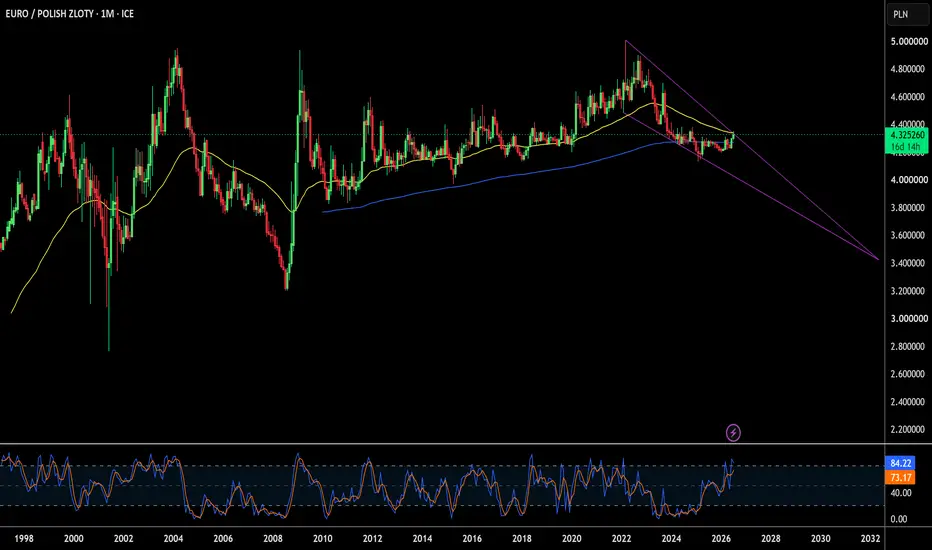
Task: Click the 0.00 oscillator scale label
Action: 899,518
